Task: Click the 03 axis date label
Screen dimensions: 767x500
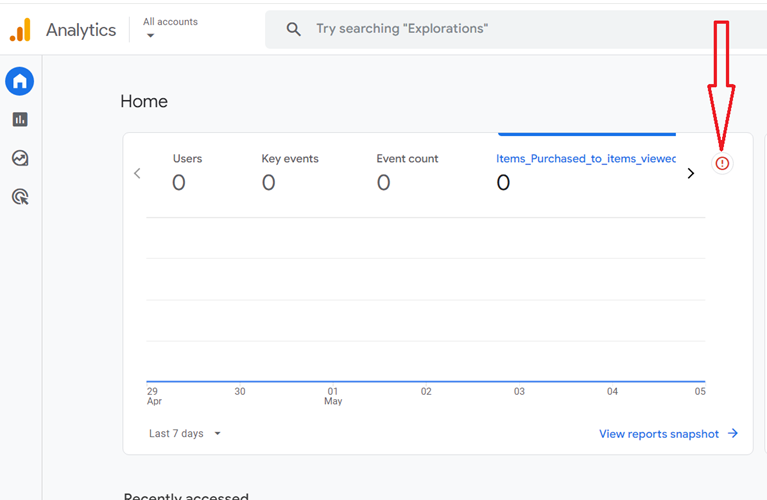Action: pos(519,391)
